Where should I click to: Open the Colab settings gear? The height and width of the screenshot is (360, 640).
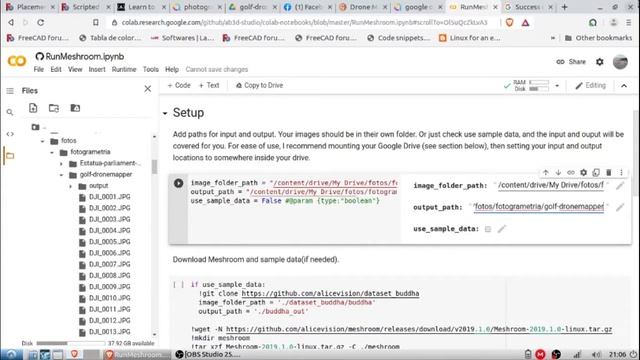(x=599, y=62)
